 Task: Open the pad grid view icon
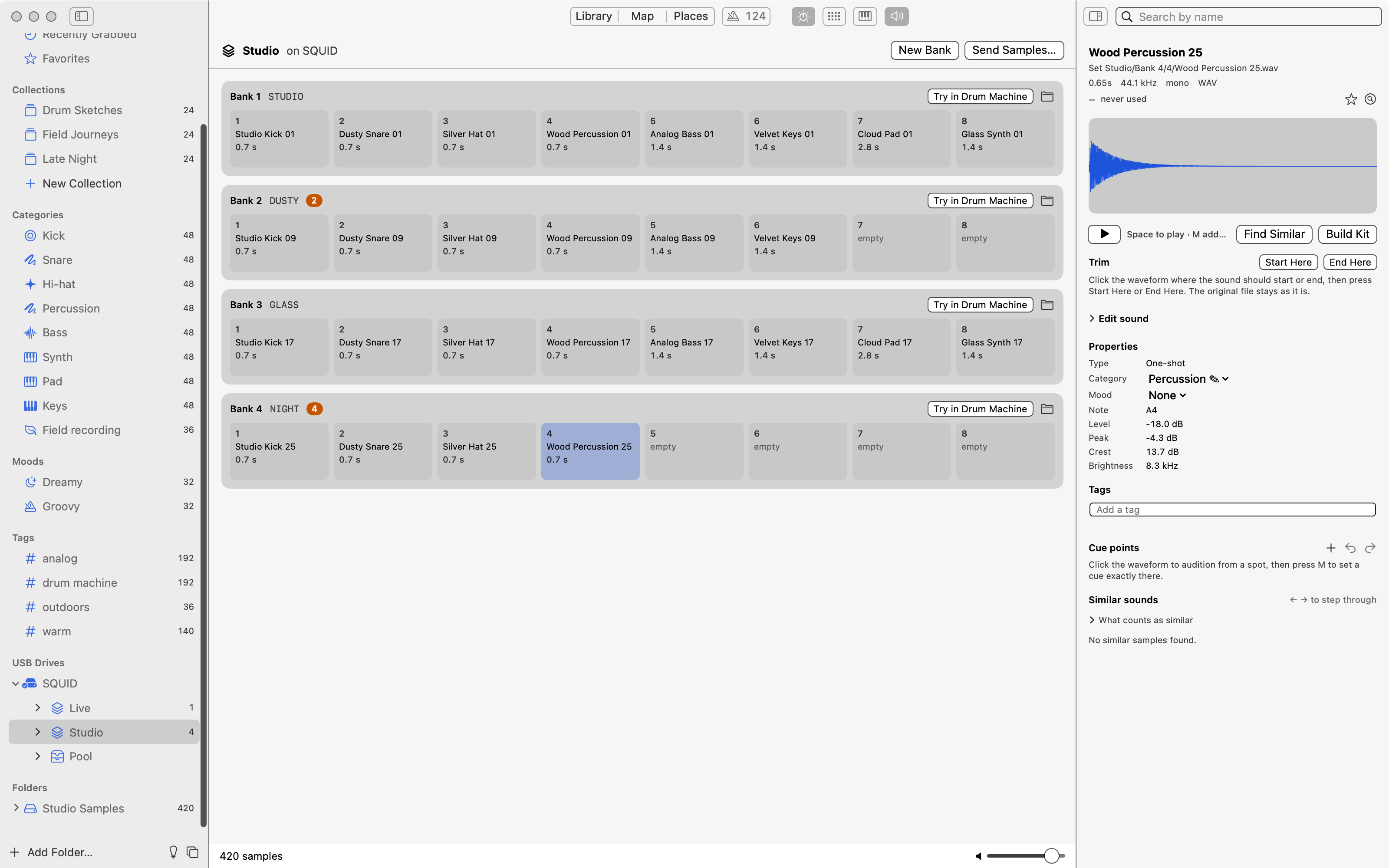pyautogui.click(x=834, y=16)
